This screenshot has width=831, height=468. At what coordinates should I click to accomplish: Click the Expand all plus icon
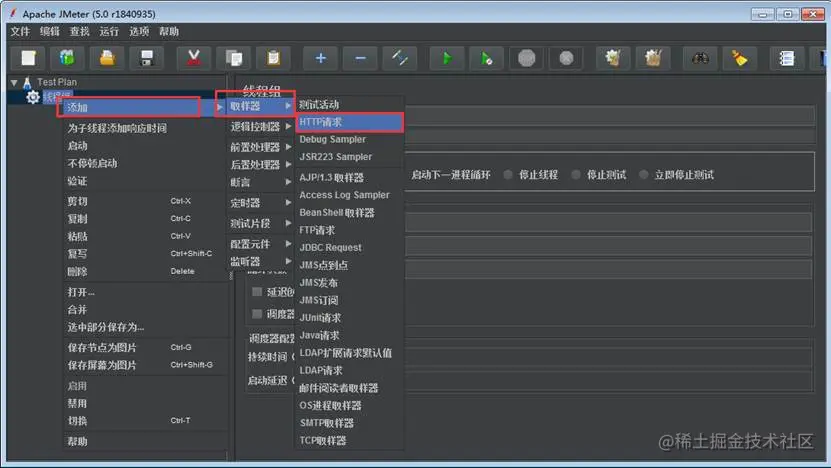[321, 58]
